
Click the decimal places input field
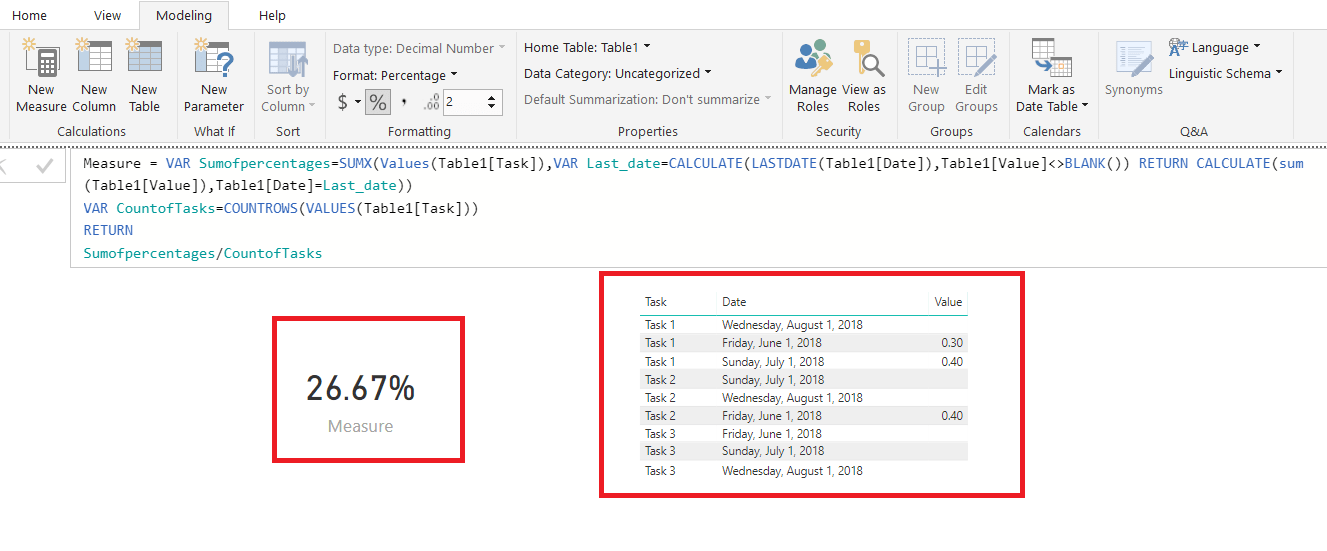pos(464,102)
